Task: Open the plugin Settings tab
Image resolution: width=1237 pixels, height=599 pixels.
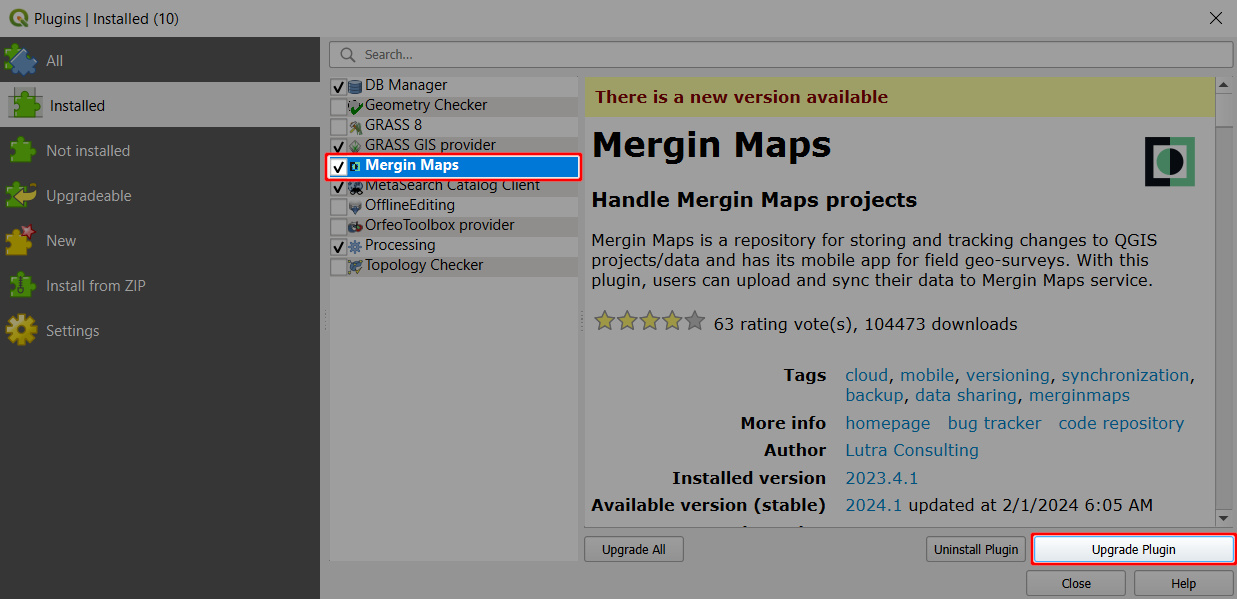Action: [x=160, y=330]
